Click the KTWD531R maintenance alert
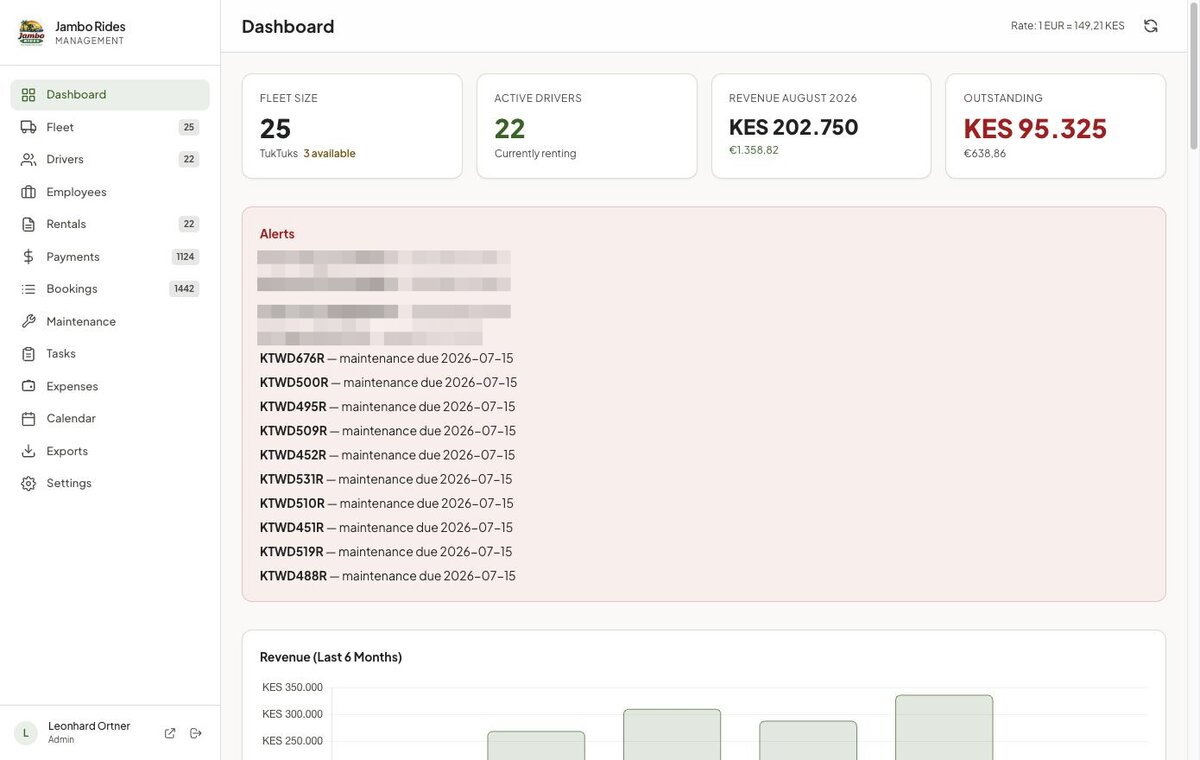 386,479
